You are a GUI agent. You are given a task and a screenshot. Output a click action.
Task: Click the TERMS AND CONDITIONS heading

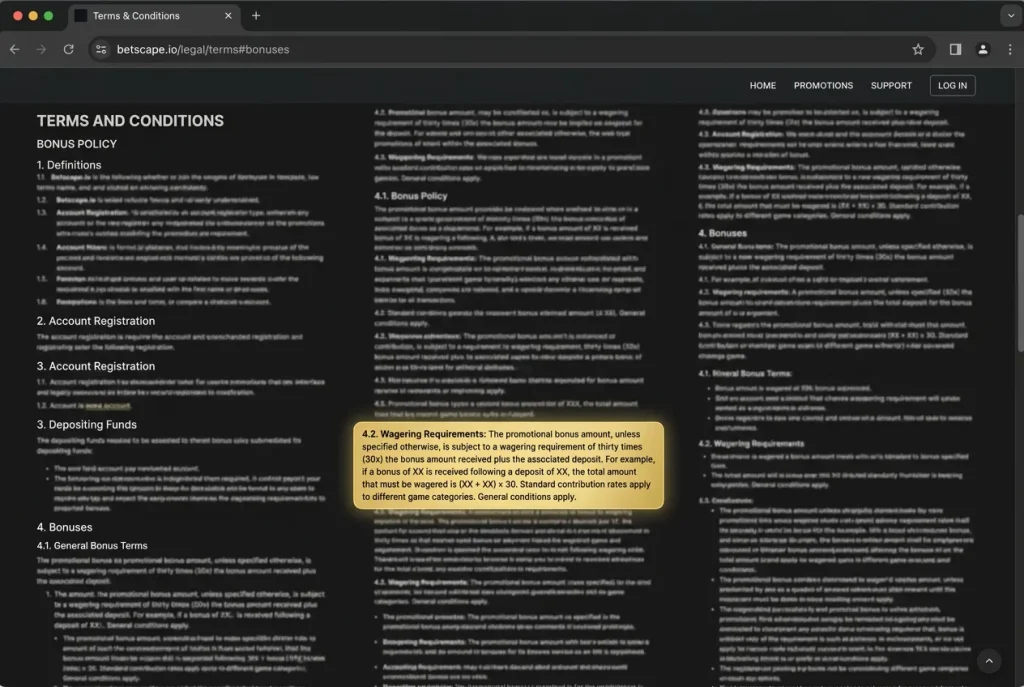pyautogui.click(x=130, y=121)
